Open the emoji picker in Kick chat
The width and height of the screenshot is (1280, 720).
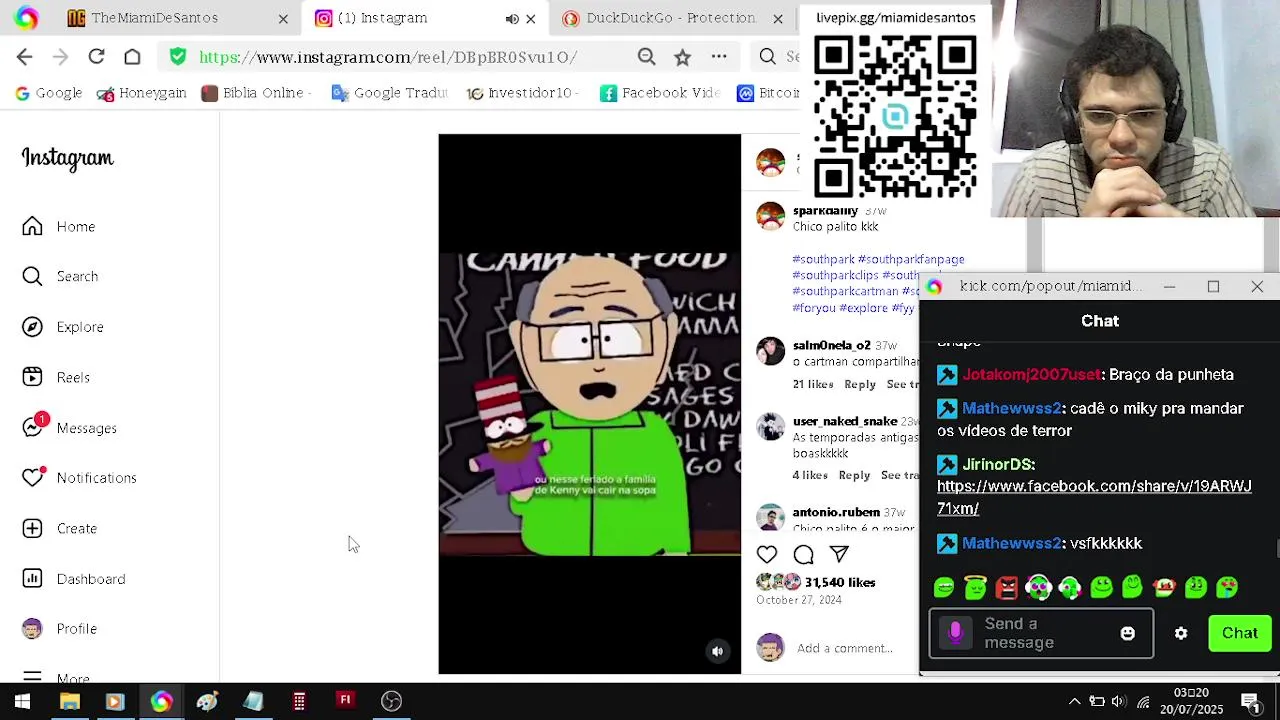tap(1127, 634)
